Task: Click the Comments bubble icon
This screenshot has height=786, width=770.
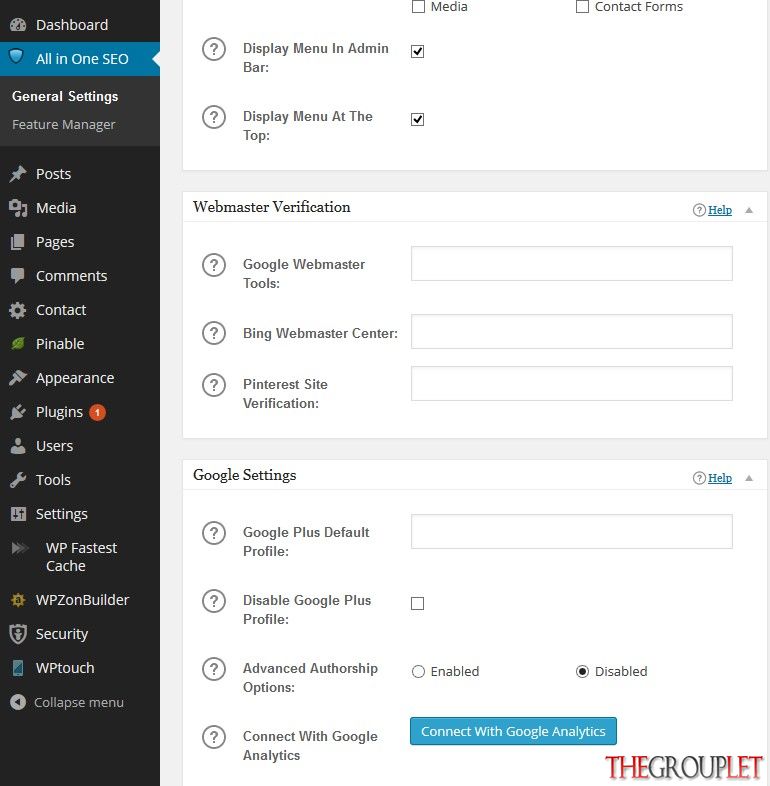Action: 18,276
